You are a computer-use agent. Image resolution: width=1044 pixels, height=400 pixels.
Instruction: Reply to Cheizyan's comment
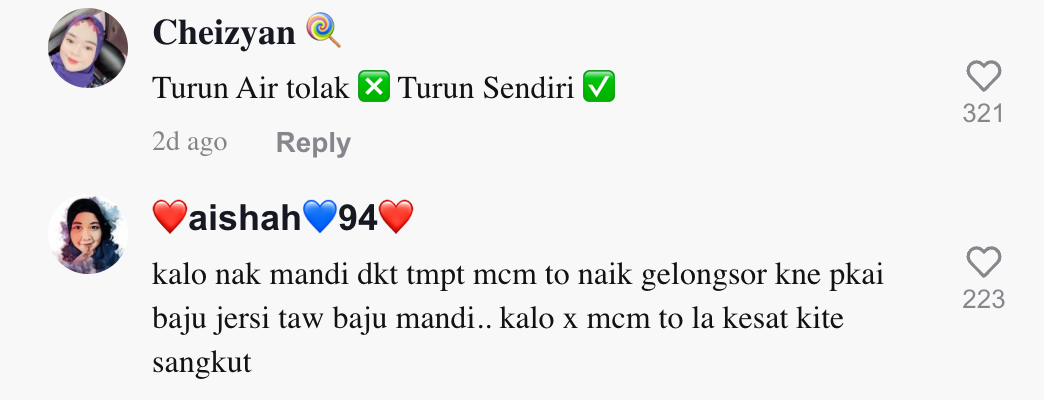click(313, 143)
